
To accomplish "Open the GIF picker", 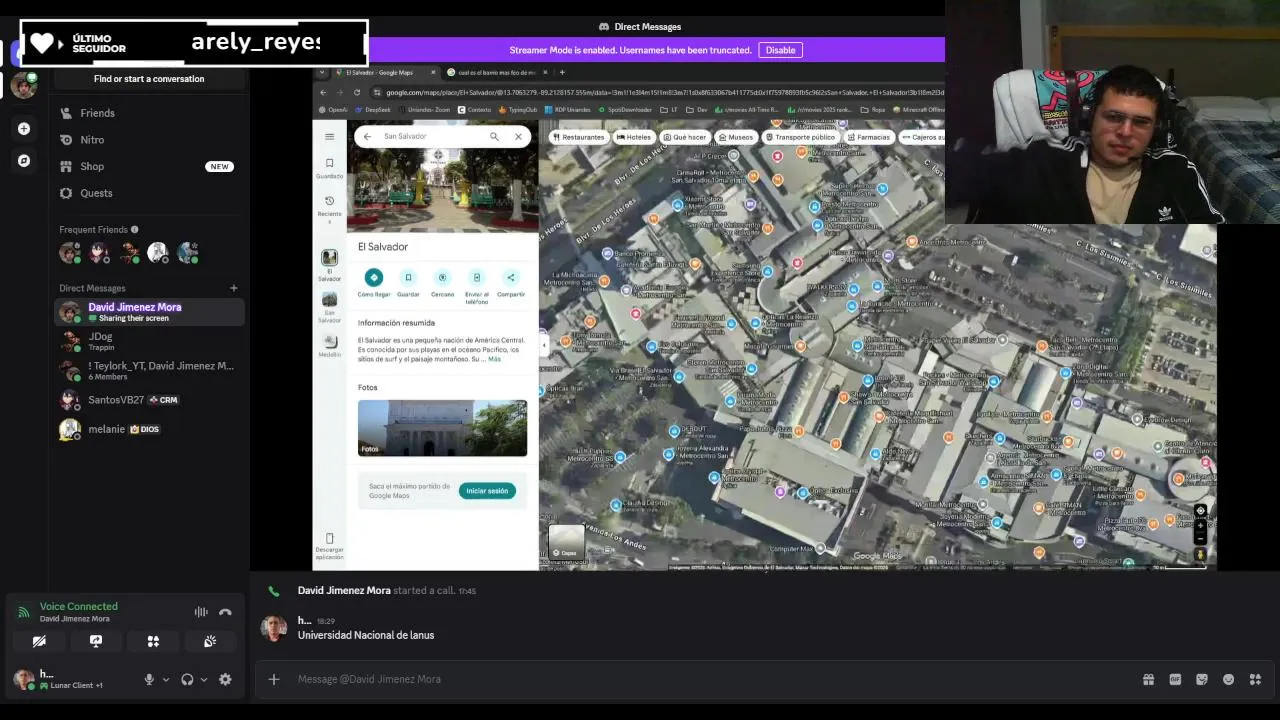I will click(1175, 679).
